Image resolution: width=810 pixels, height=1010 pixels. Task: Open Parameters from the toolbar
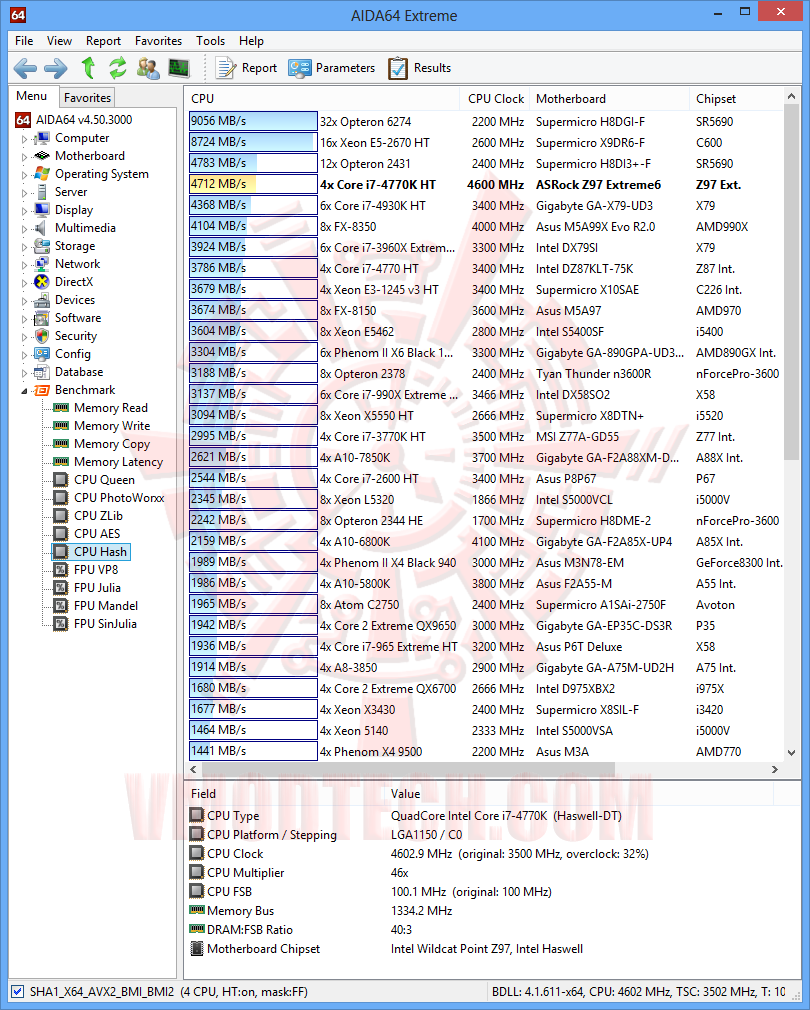point(331,68)
